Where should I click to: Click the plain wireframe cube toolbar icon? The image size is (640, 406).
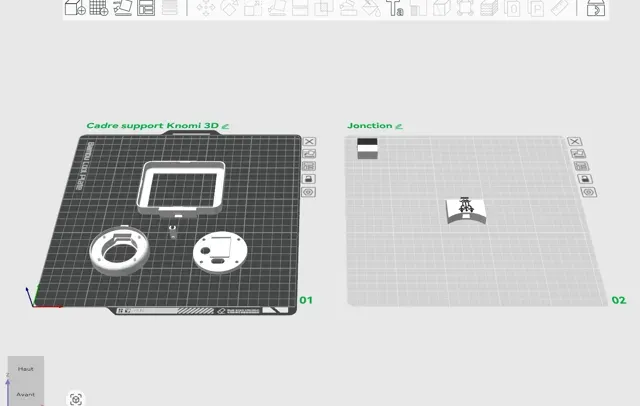pyautogui.click(x=442, y=7)
